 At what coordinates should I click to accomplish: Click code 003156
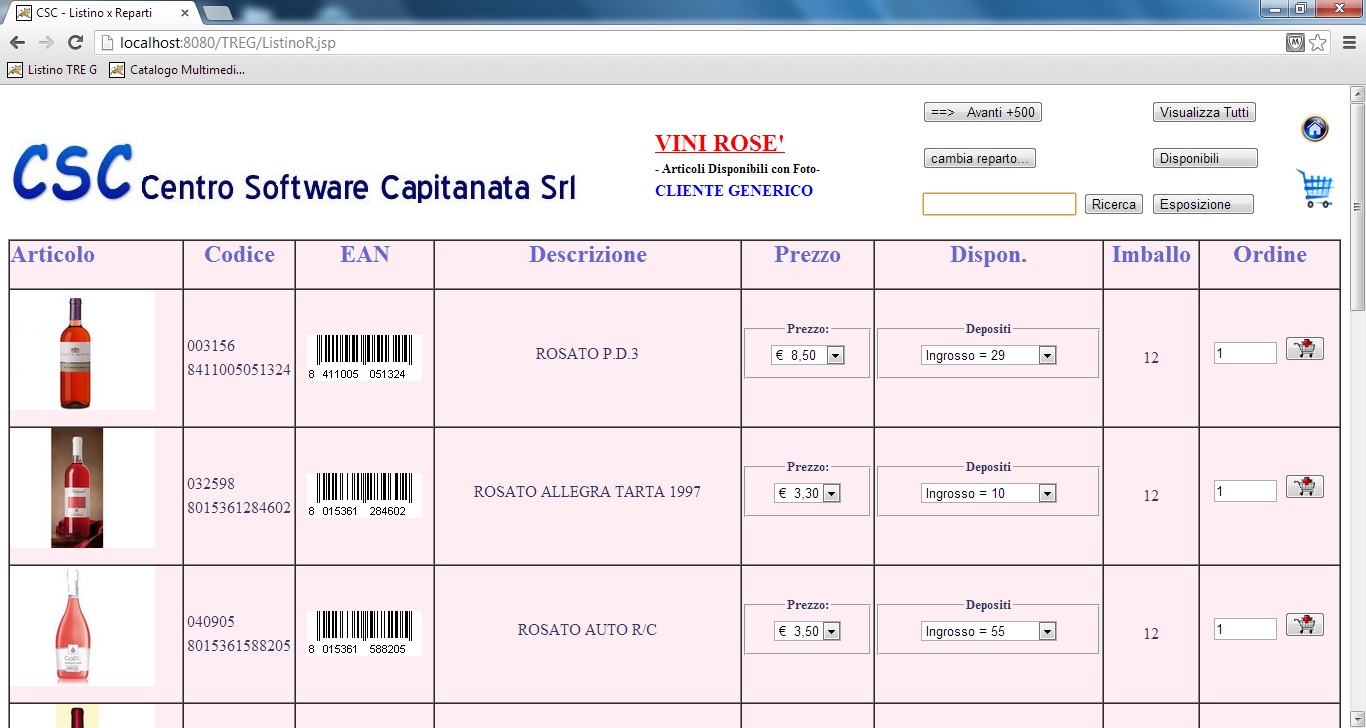211,346
